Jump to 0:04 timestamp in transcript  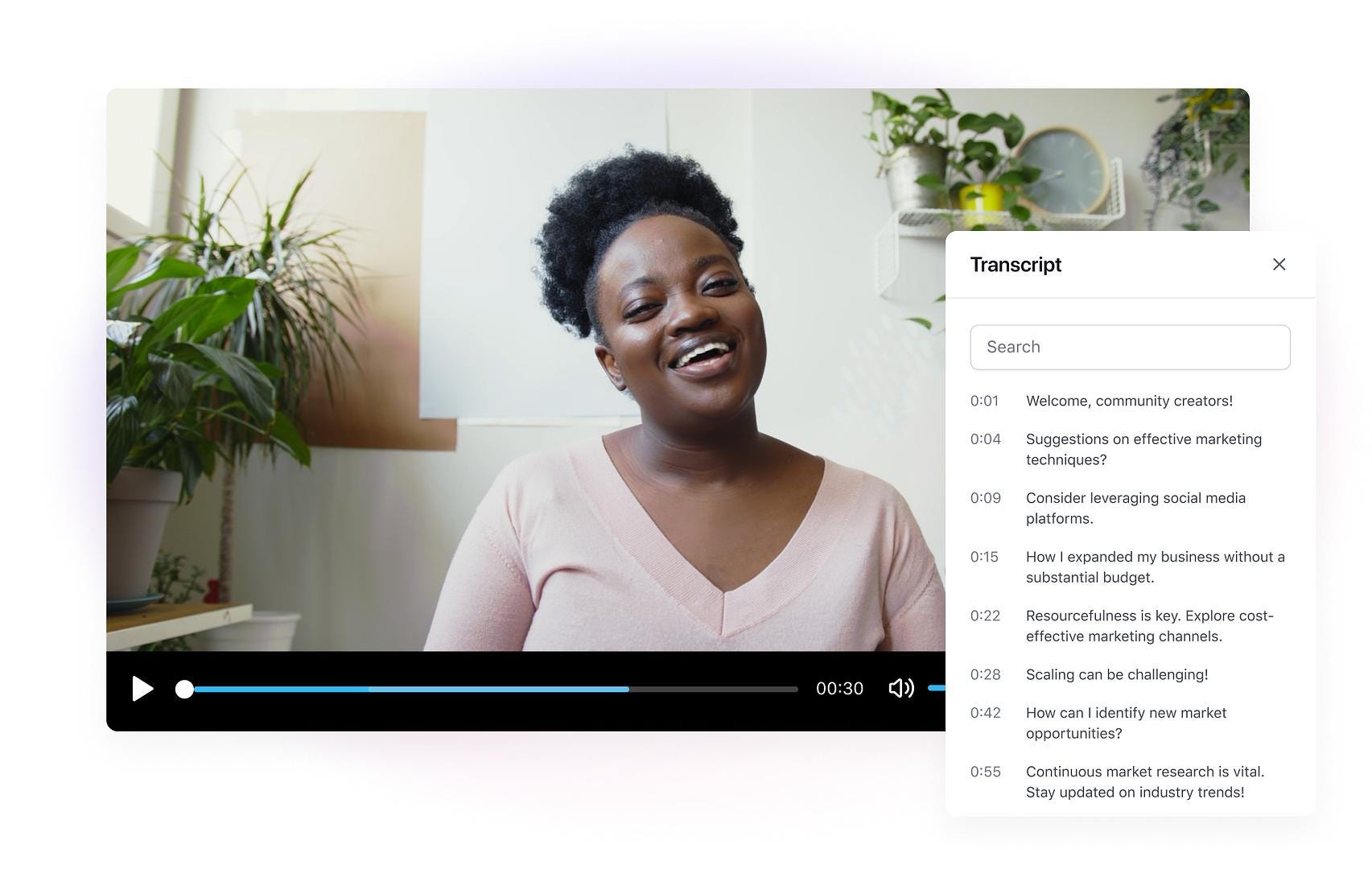pyautogui.click(x=986, y=439)
